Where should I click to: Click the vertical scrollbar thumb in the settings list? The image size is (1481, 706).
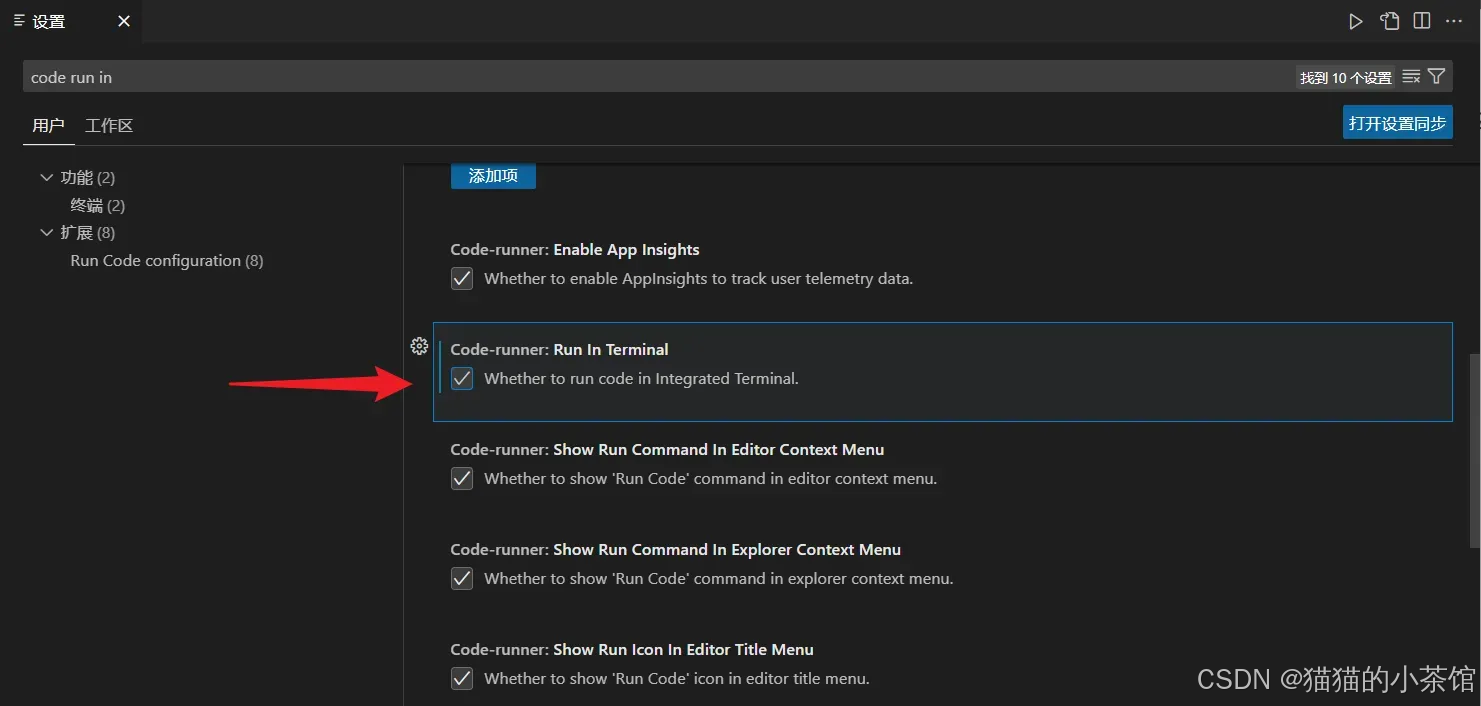coord(1474,450)
